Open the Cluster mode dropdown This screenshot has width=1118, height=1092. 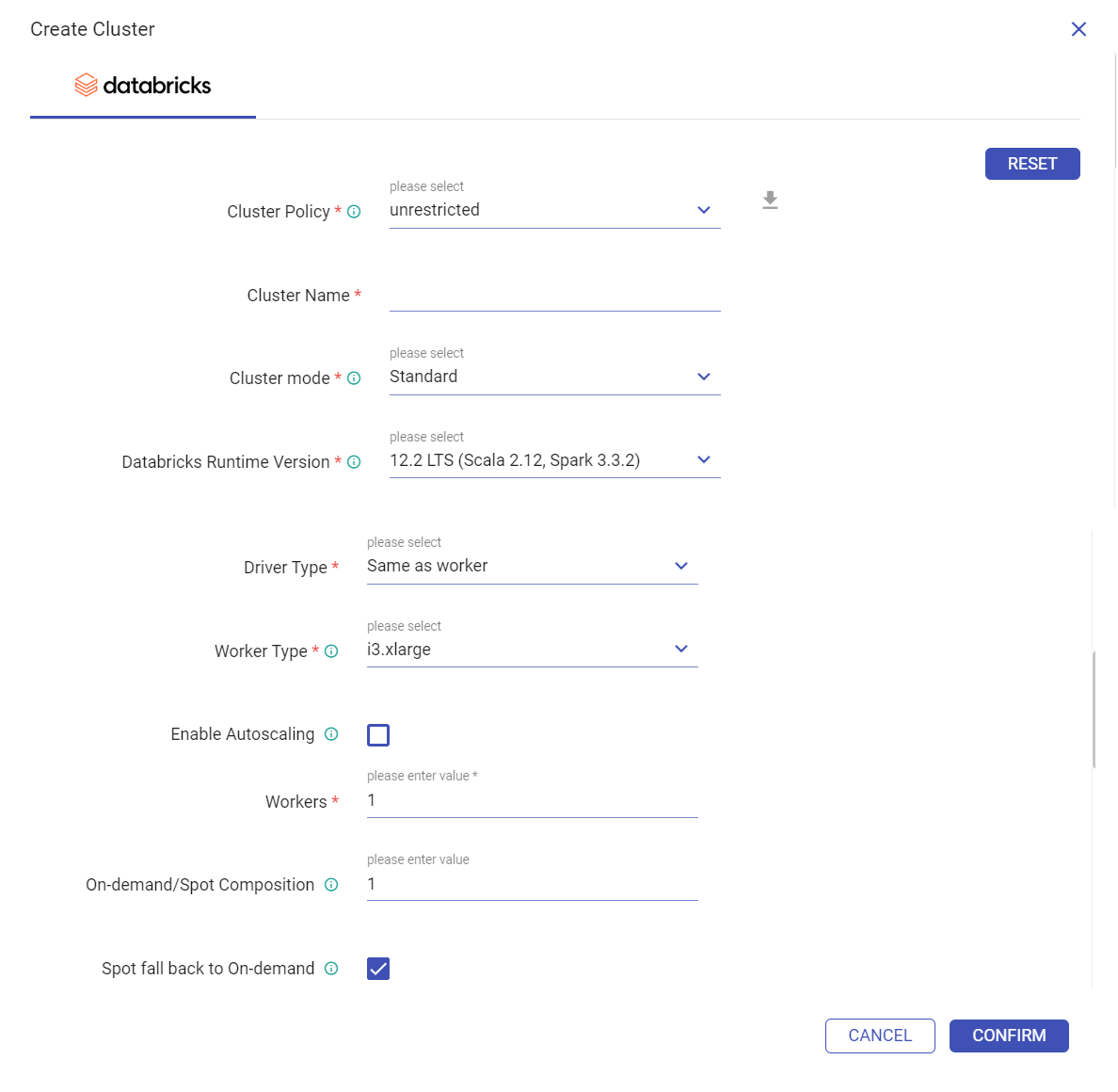coord(554,377)
